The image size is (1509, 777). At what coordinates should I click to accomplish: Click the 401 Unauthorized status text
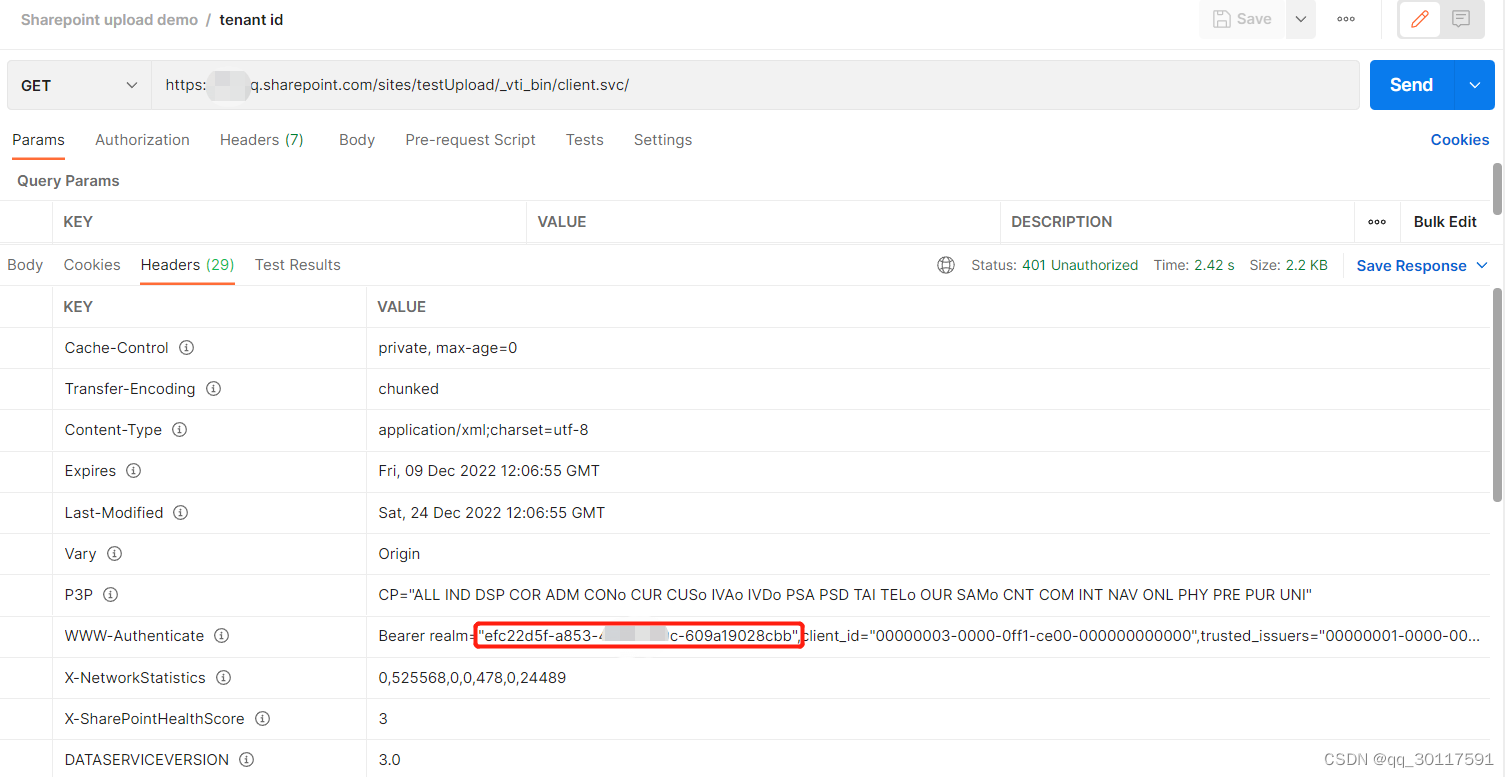[x=1080, y=265]
